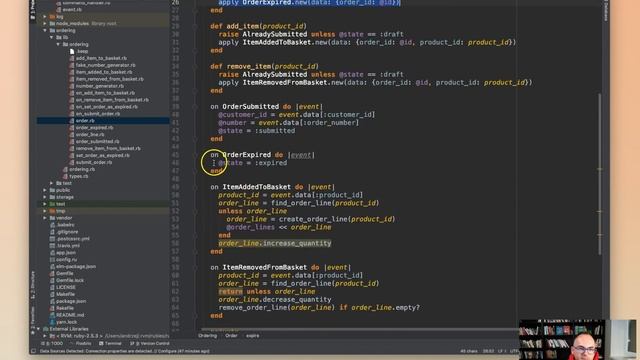This screenshot has width=640, height=360.
Task: Expand the tmp folder
Action: point(45,211)
